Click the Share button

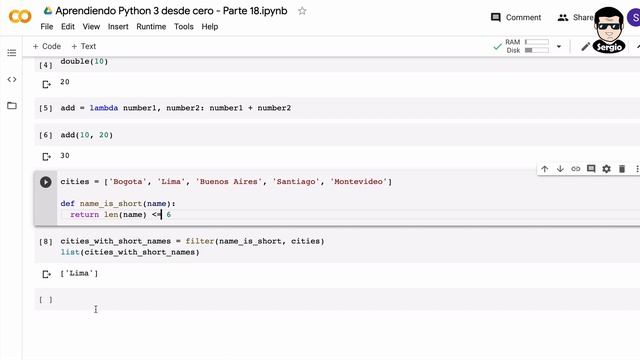pyautogui.click(x=575, y=18)
